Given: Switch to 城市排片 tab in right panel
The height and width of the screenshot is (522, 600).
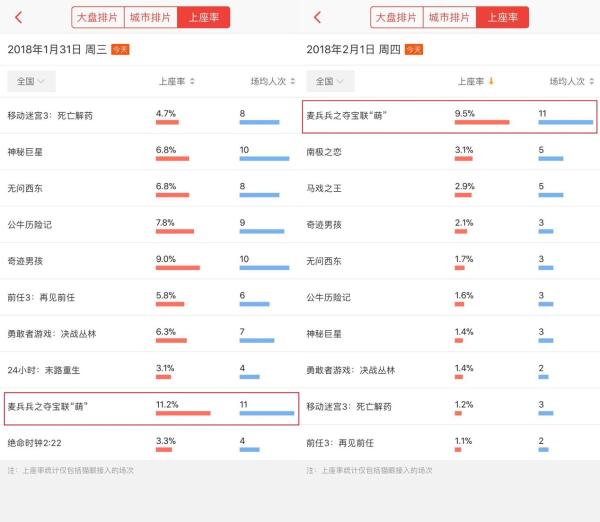Looking at the screenshot, I should click(x=450, y=17).
